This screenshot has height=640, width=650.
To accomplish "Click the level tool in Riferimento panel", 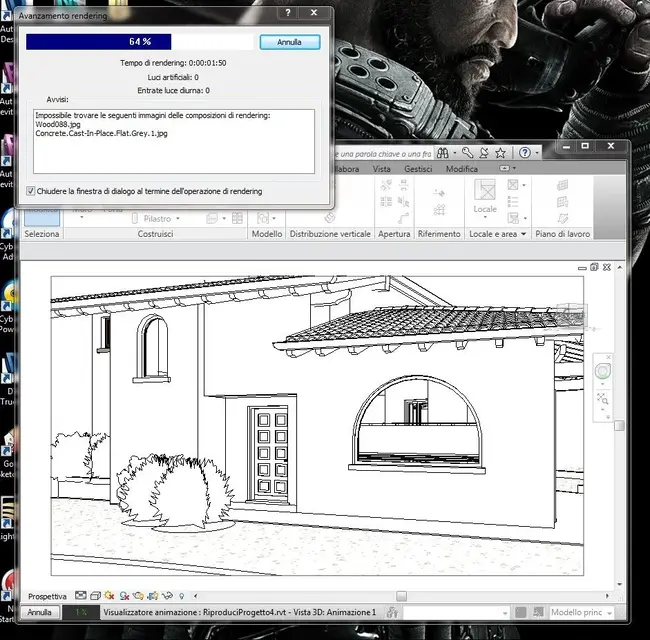I will click(x=439, y=193).
